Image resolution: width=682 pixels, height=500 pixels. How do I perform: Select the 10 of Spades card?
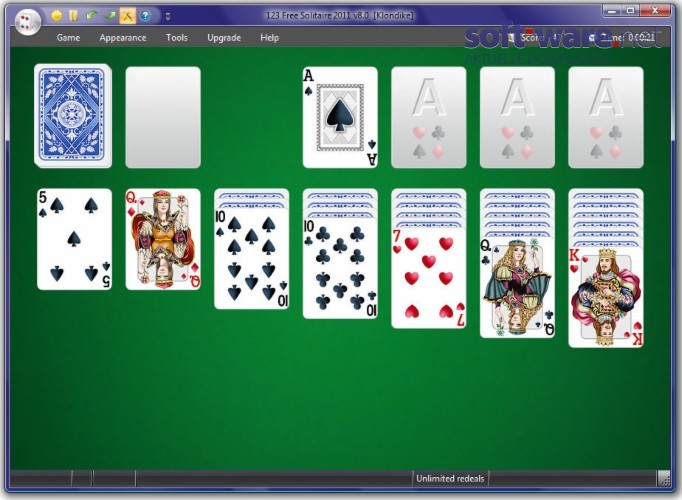(251, 259)
